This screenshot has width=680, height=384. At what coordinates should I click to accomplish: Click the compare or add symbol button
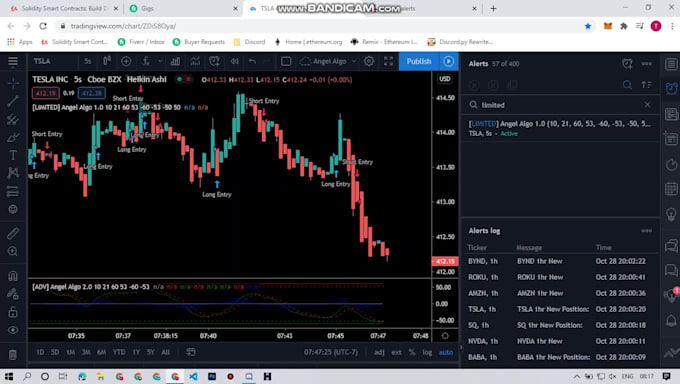coord(126,61)
